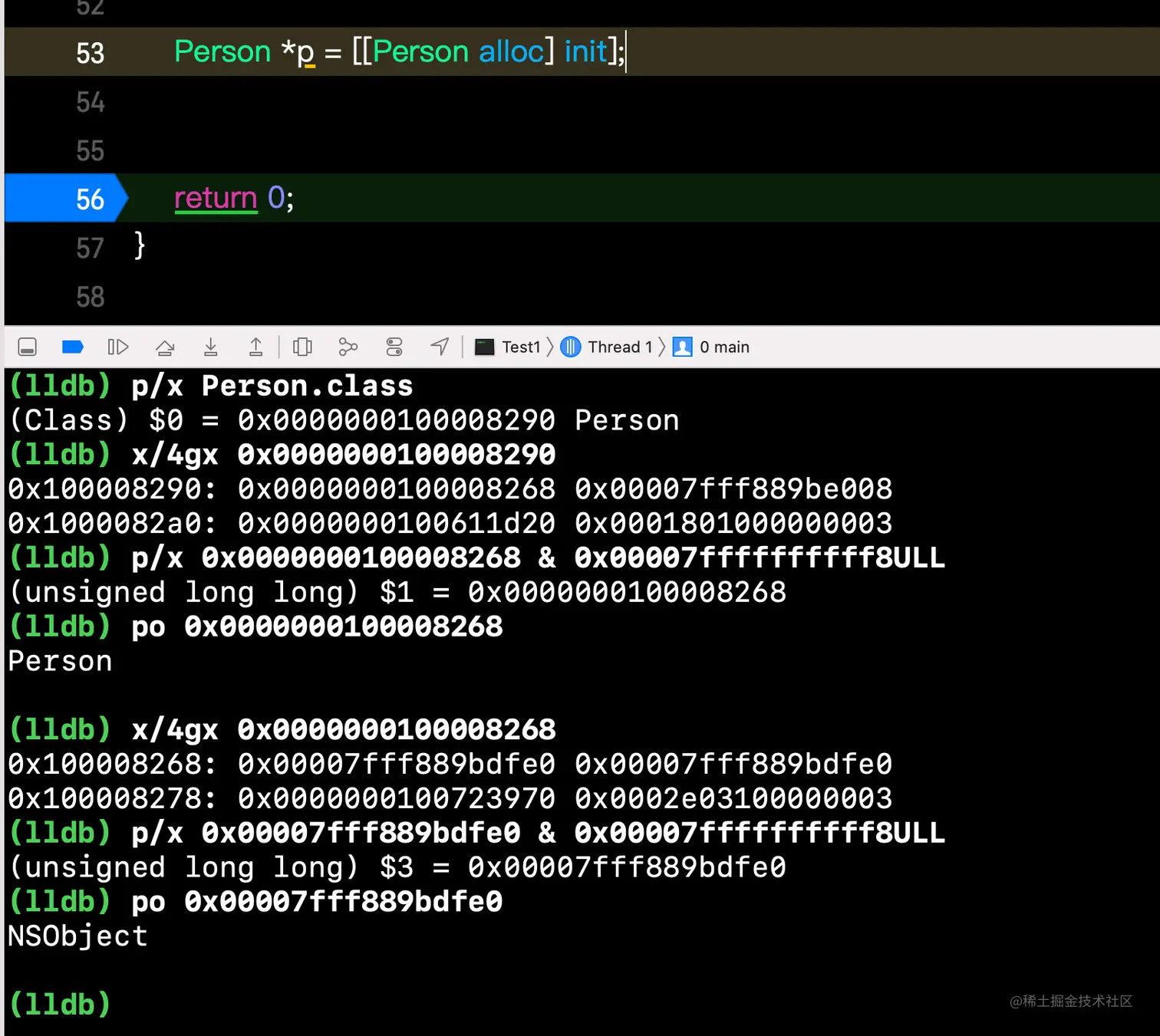Open the Debug Memory Graph
The image size is (1160, 1036).
(x=348, y=347)
